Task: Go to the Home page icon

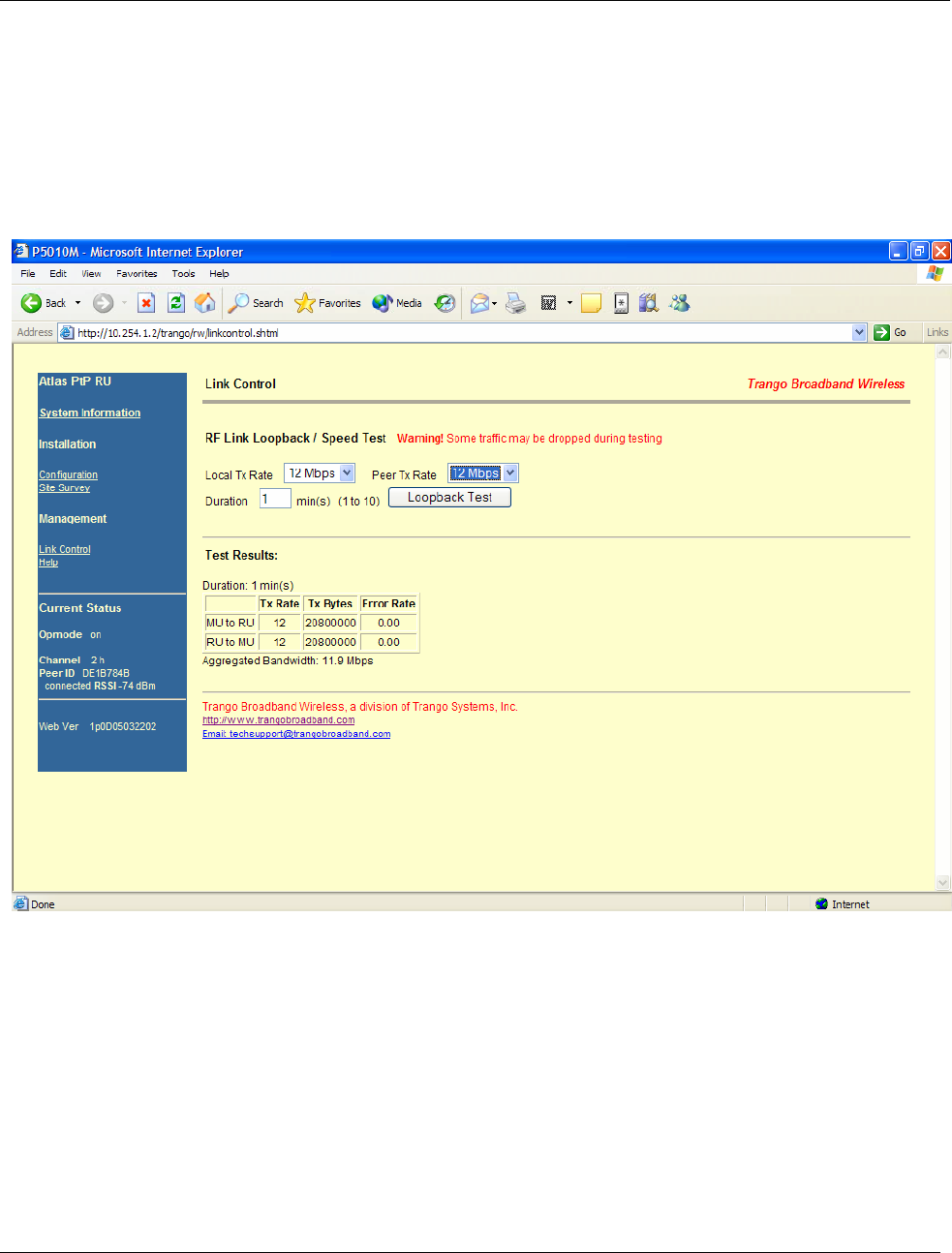Action: (205, 303)
